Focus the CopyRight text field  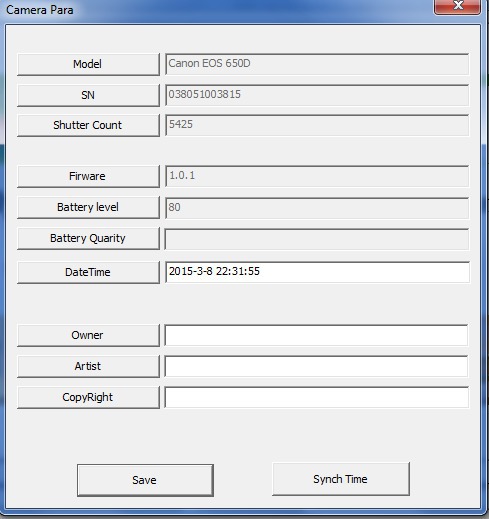tap(317, 397)
